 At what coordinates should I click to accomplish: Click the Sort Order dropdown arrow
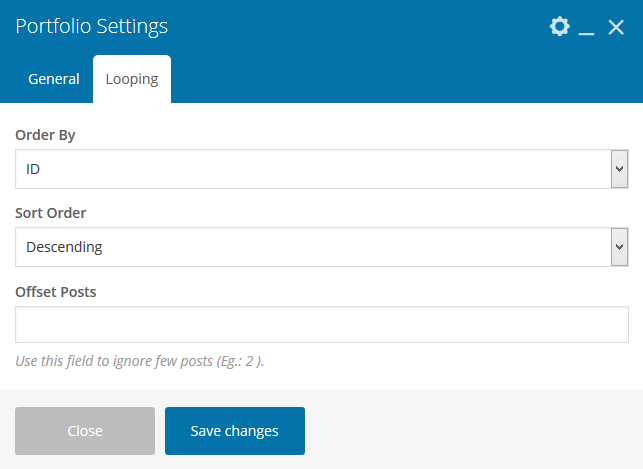(x=619, y=247)
